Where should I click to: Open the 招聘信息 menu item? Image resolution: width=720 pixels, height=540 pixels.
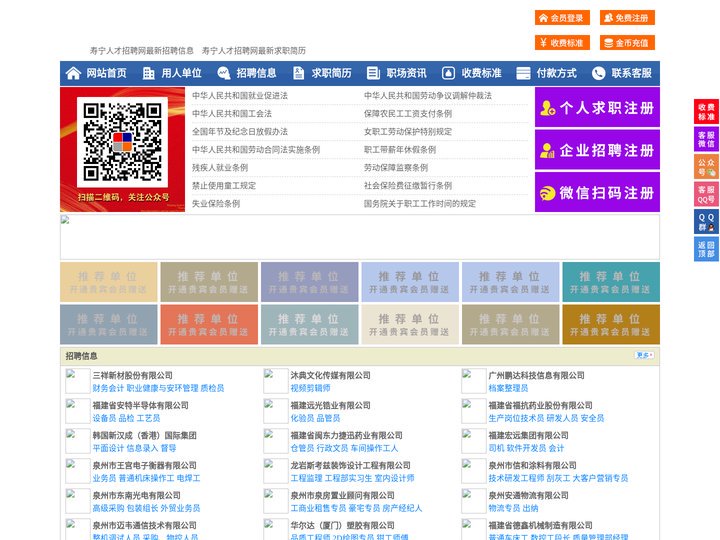(x=256, y=73)
